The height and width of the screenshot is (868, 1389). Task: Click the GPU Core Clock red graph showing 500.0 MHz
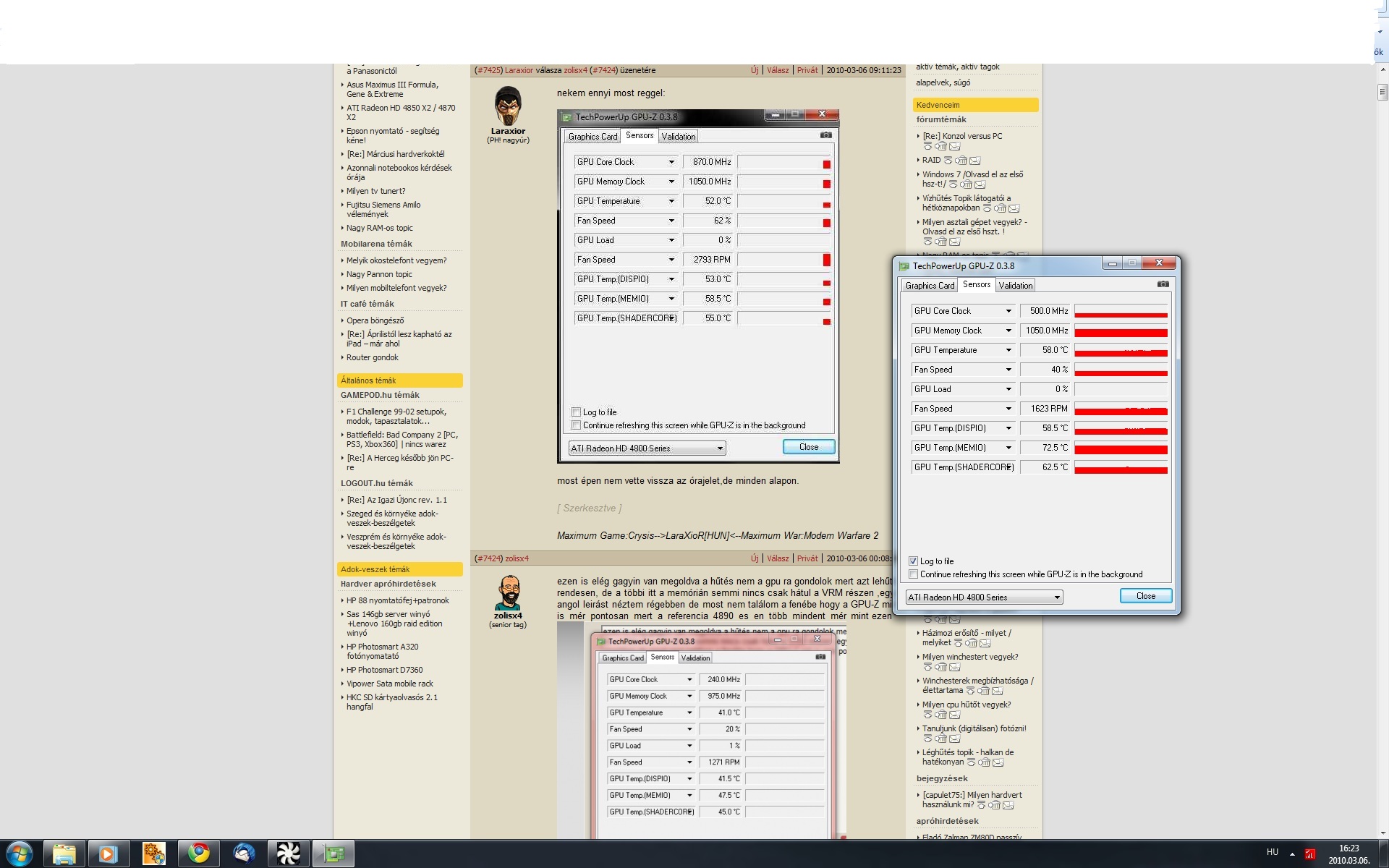1121,311
